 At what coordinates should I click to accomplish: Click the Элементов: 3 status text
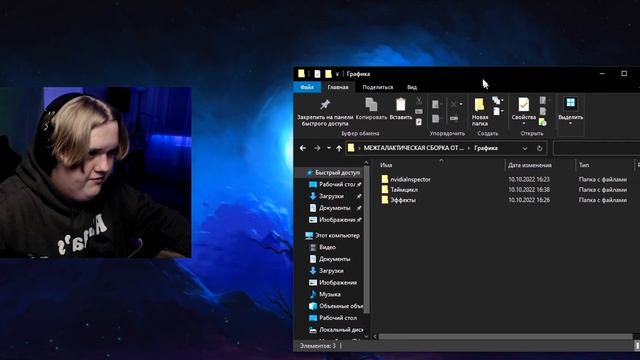point(318,346)
